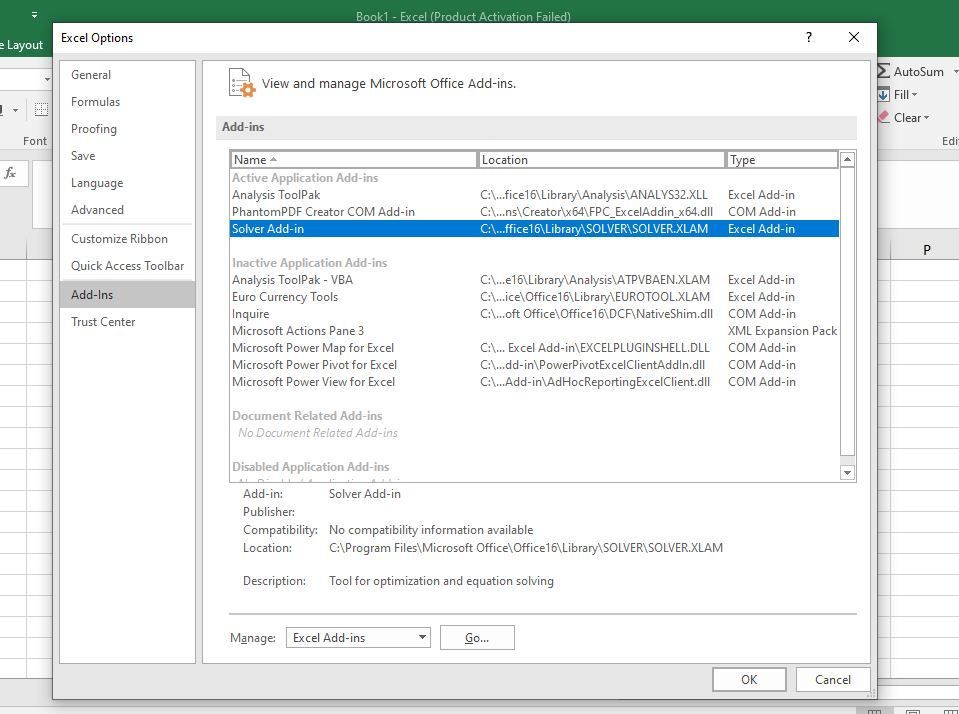Click the Go... button
Viewport: 959px width, 714px height.
[x=477, y=638]
